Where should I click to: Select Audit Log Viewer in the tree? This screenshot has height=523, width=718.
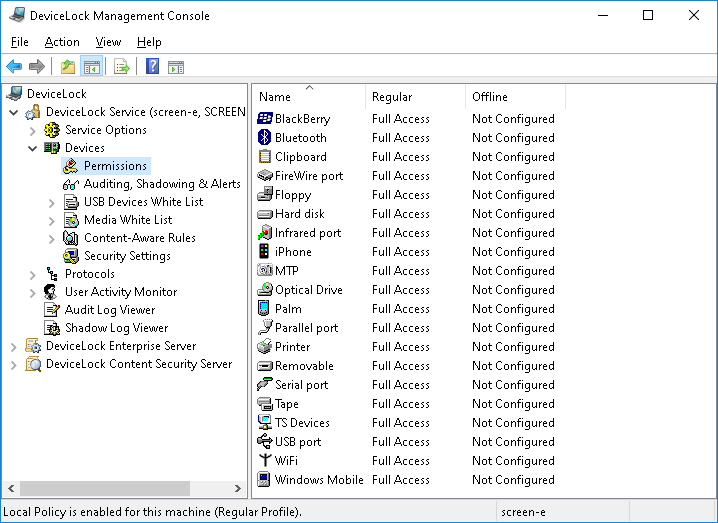(x=109, y=310)
